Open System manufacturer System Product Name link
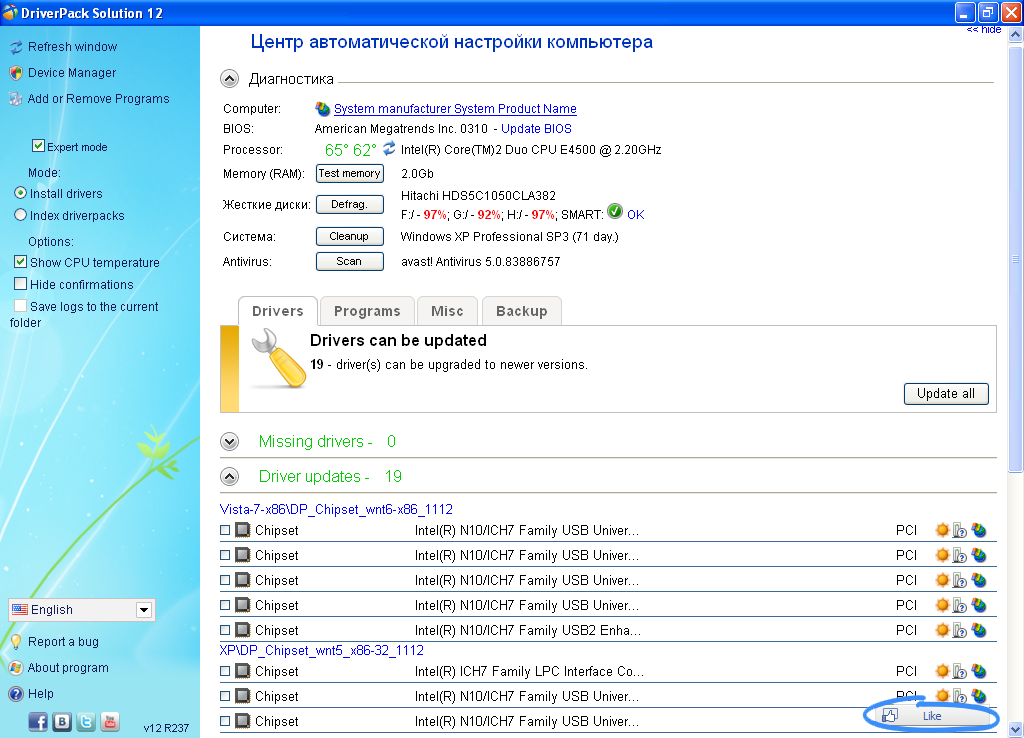1024x738 pixels. click(455, 108)
